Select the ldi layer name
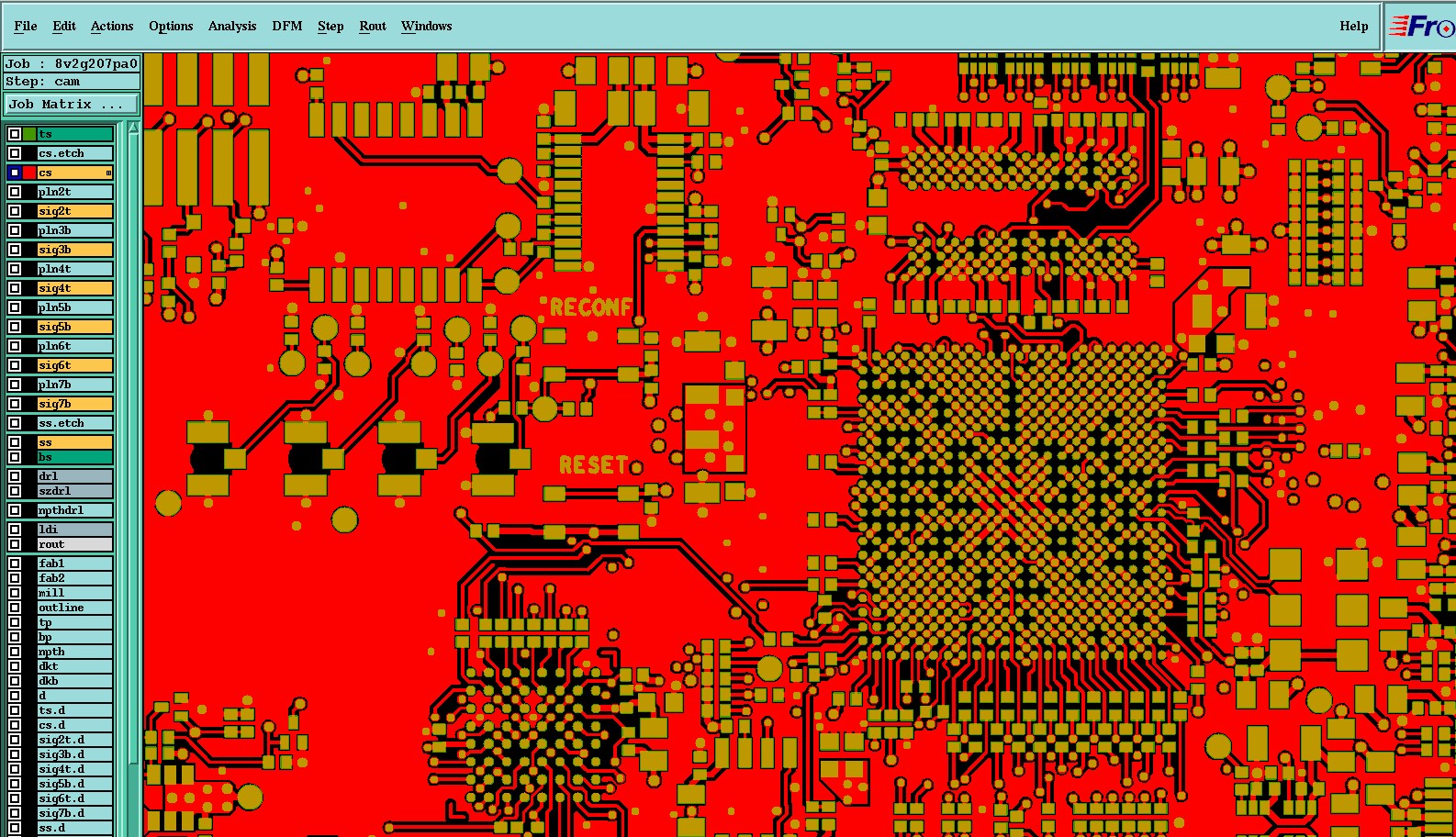The height and width of the screenshot is (837, 1456). [x=75, y=530]
